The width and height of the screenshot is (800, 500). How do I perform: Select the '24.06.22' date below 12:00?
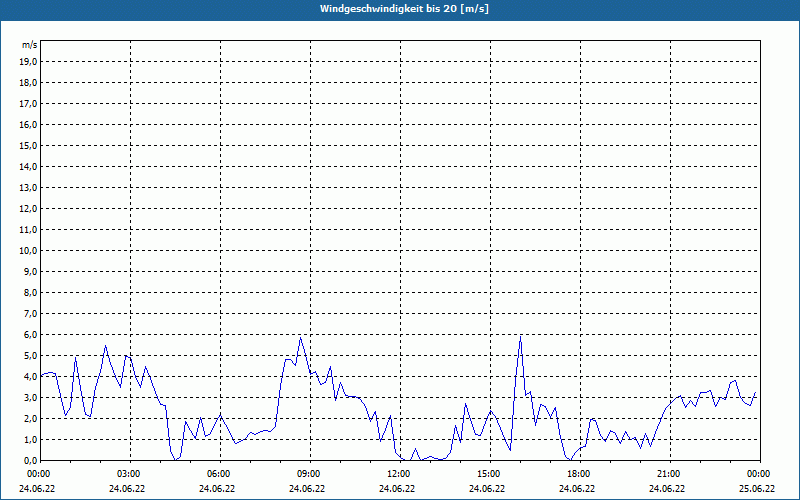pyautogui.click(x=397, y=489)
